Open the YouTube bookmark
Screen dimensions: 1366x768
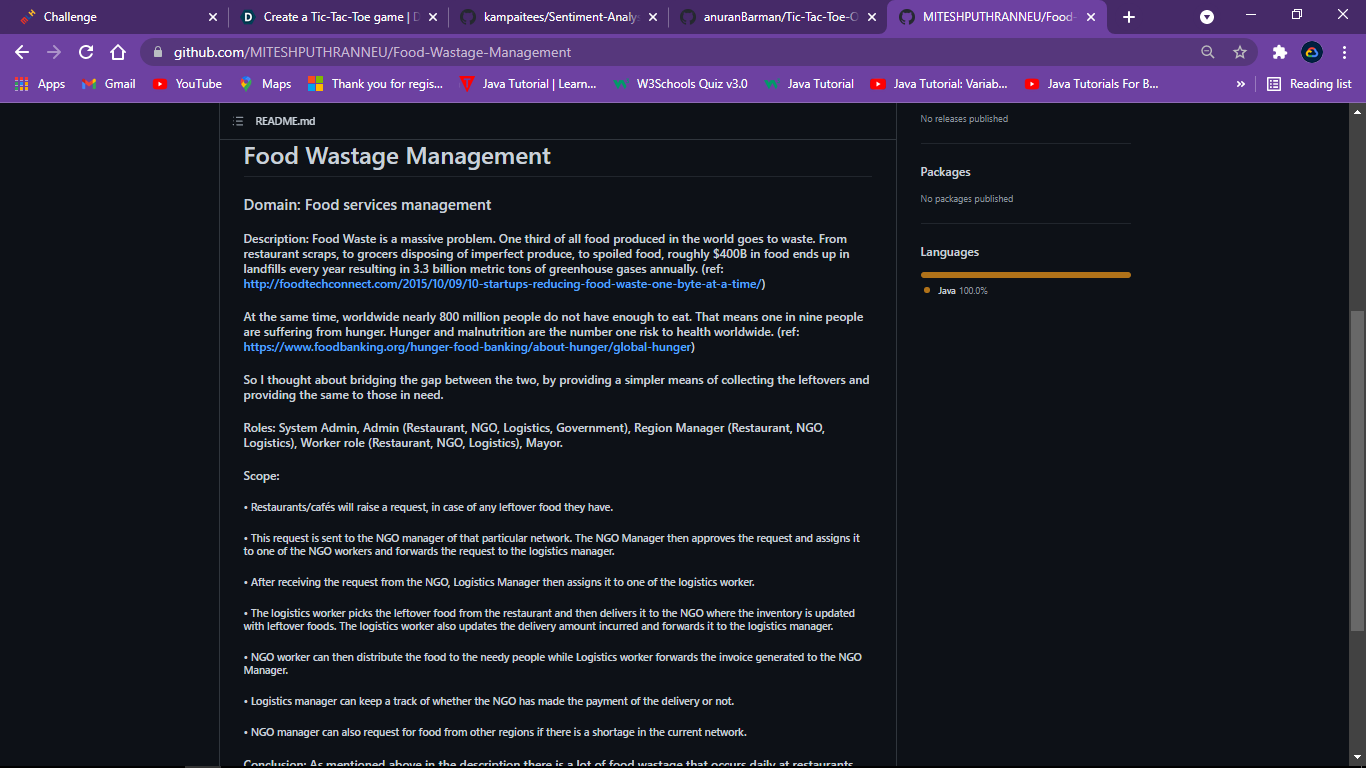coord(188,84)
